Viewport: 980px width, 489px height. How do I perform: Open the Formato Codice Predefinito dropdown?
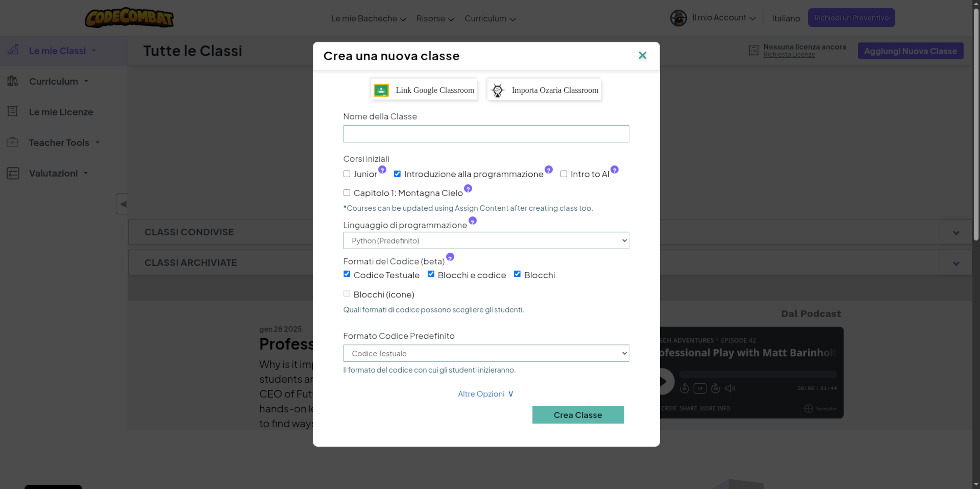pyautogui.click(x=486, y=353)
